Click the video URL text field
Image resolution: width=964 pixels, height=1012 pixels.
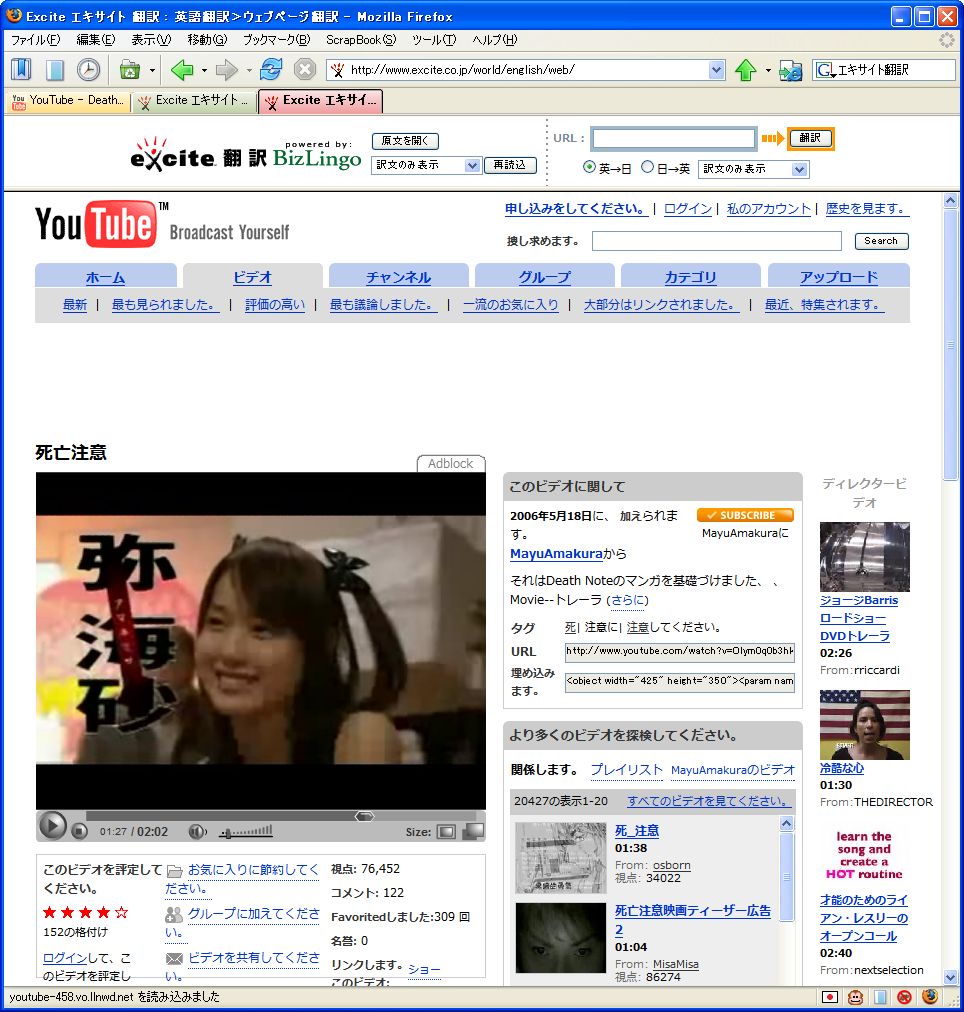pyautogui.click(x=679, y=651)
